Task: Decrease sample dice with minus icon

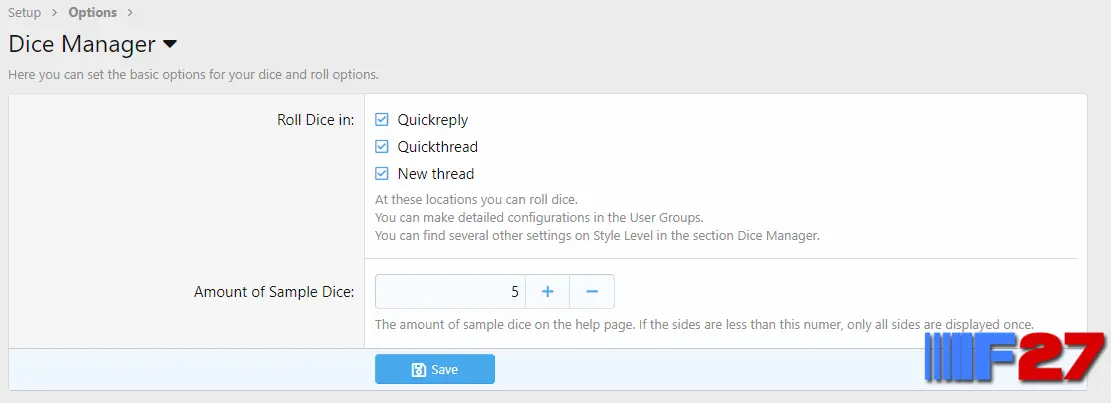Action: pos(592,292)
